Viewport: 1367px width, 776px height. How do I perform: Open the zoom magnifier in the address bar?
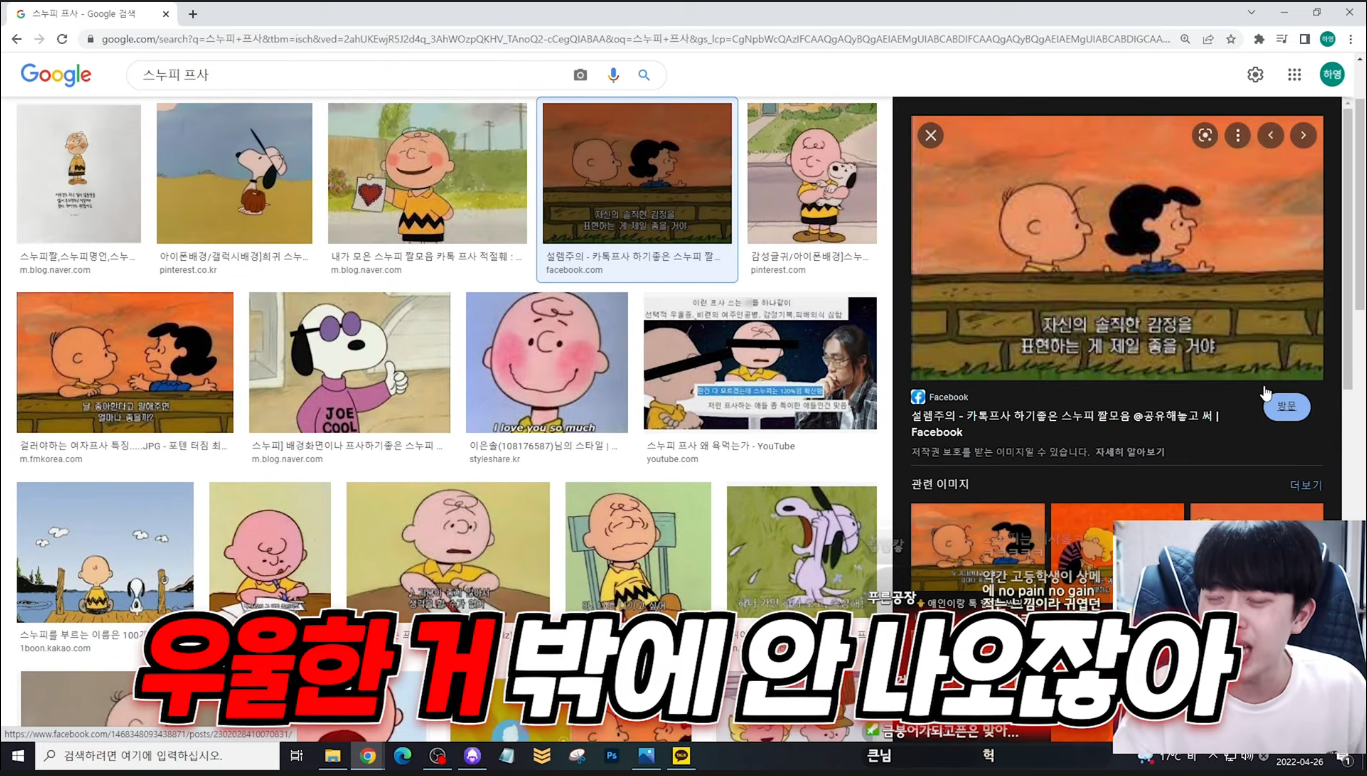pyautogui.click(x=1185, y=39)
